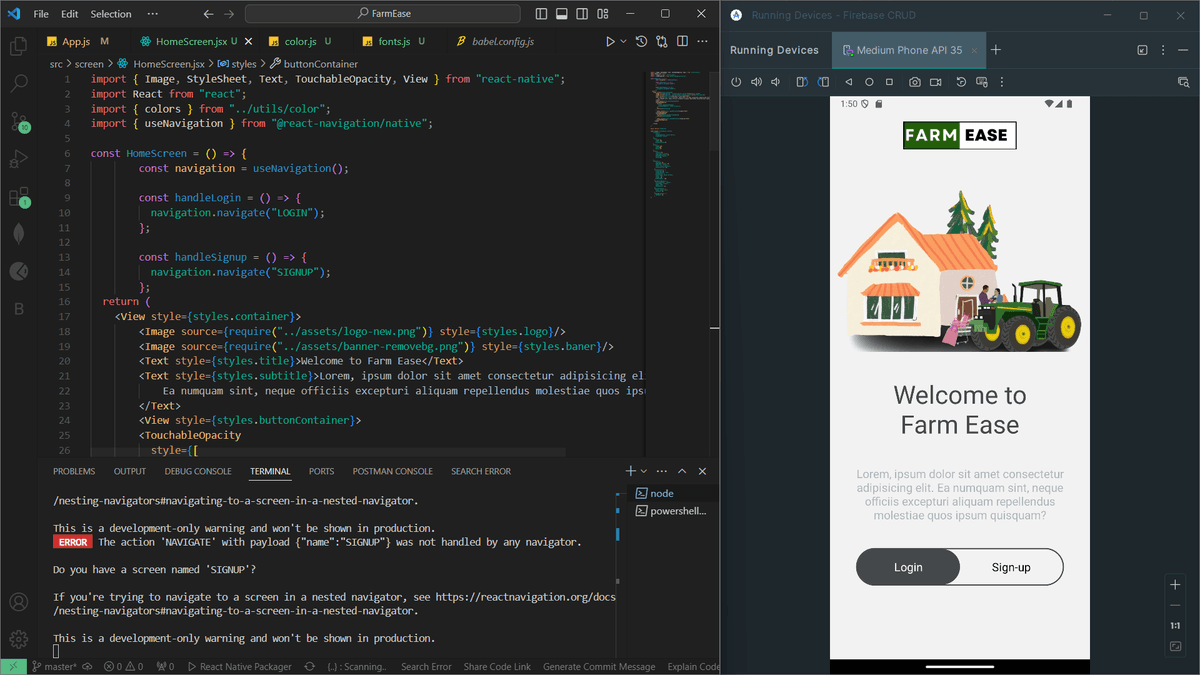Split the editor into two panes
This screenshot has height=675, width=1200.
click(683, 41)
